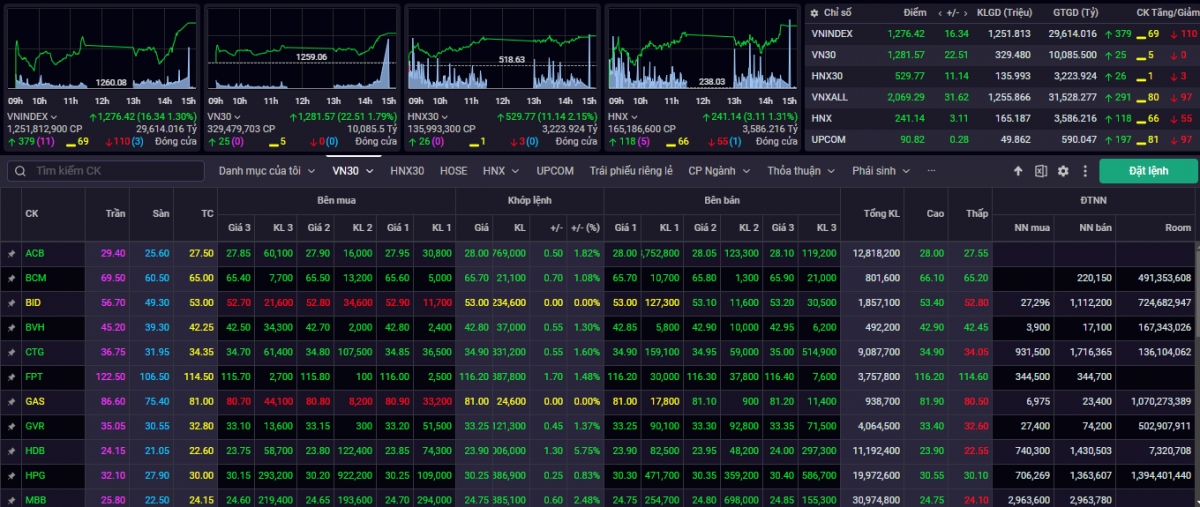
Task: Click the KLGD (Triệu) index header
Action: 1003,13
